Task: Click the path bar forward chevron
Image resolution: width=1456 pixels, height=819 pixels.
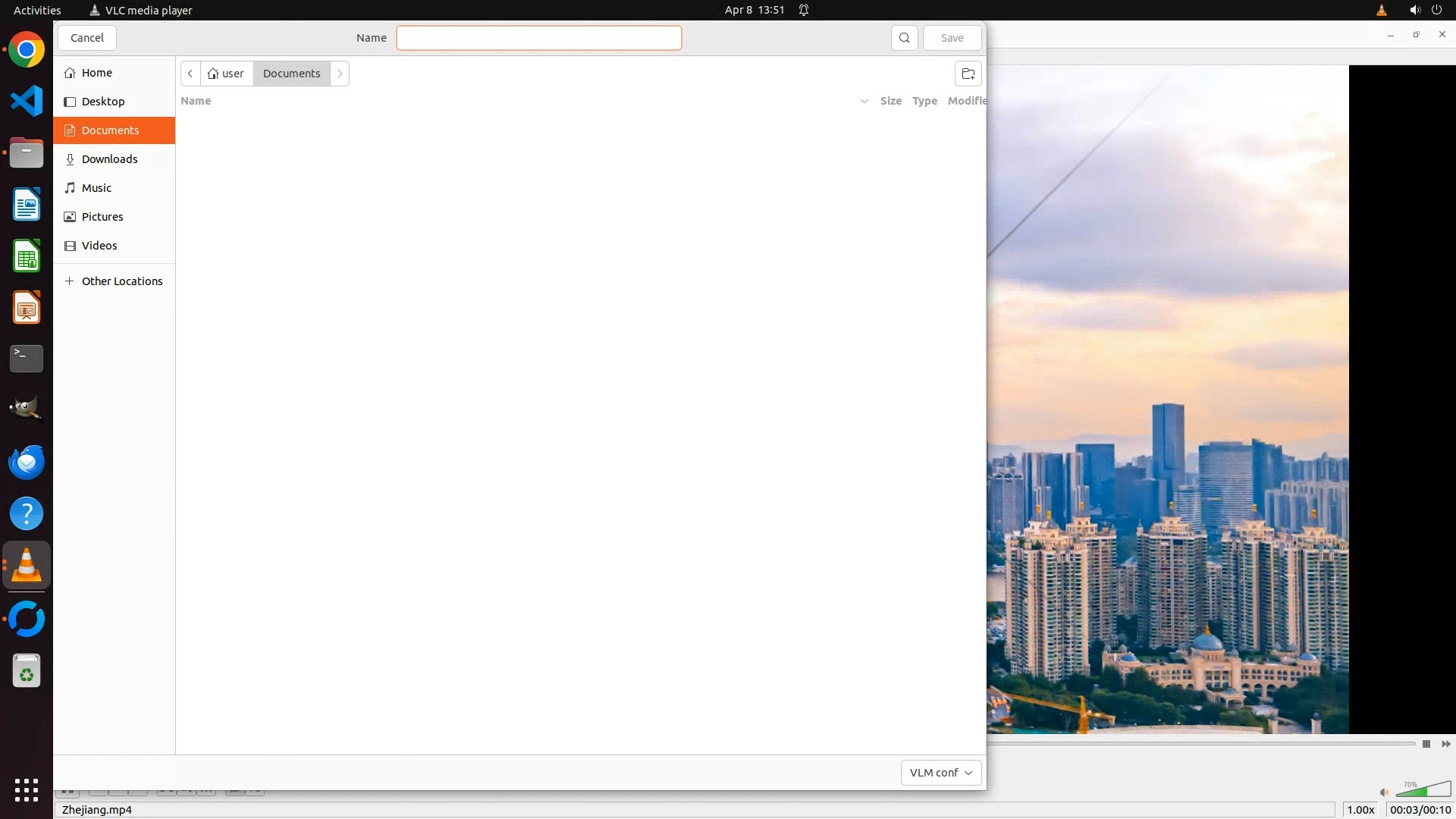Action: 340,74
